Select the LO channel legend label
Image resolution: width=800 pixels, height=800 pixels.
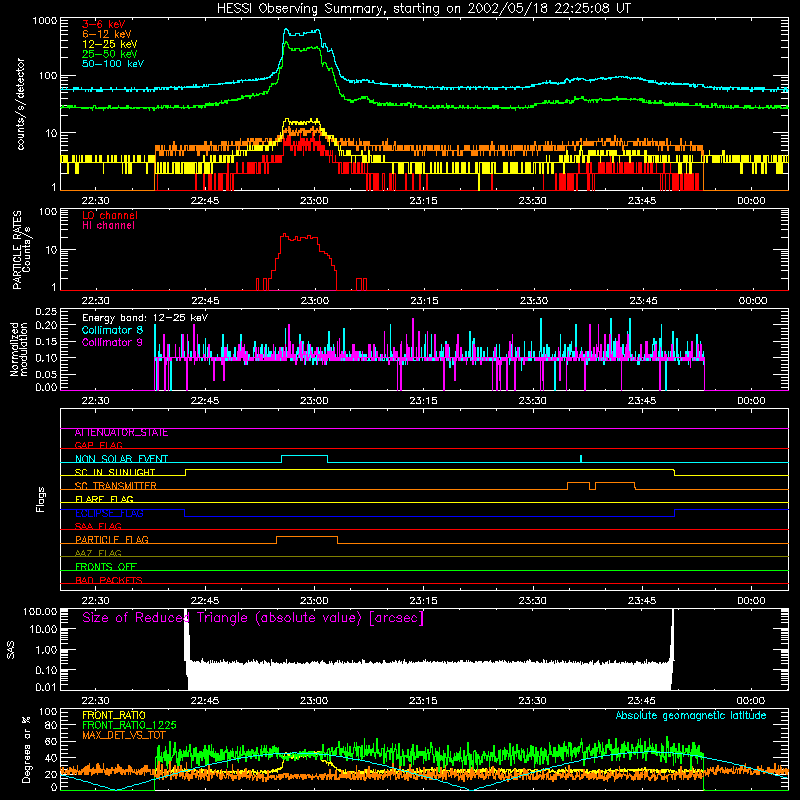pyautogui.click(x=110, y=215)
